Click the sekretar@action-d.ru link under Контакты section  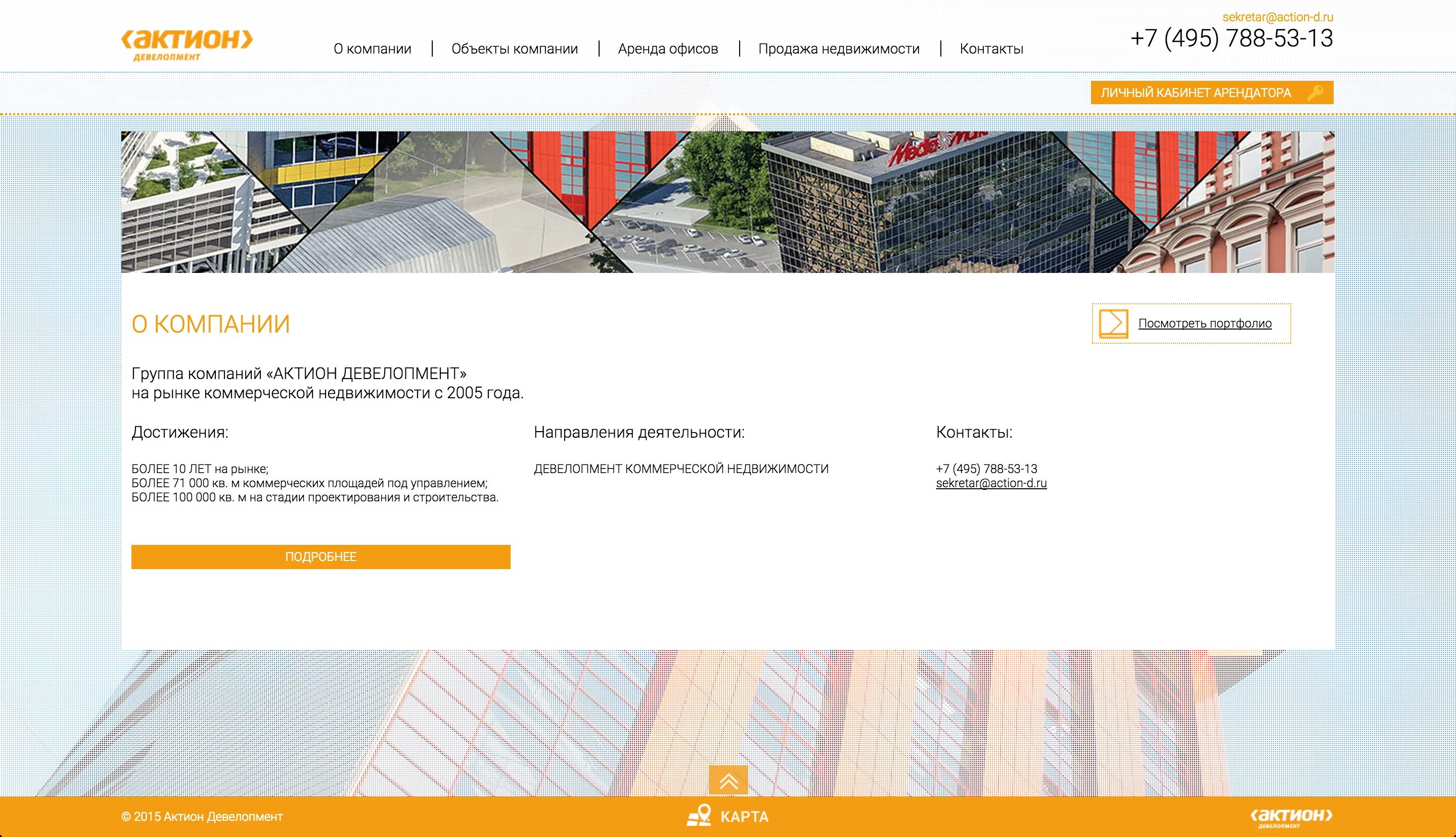(991, 484)
